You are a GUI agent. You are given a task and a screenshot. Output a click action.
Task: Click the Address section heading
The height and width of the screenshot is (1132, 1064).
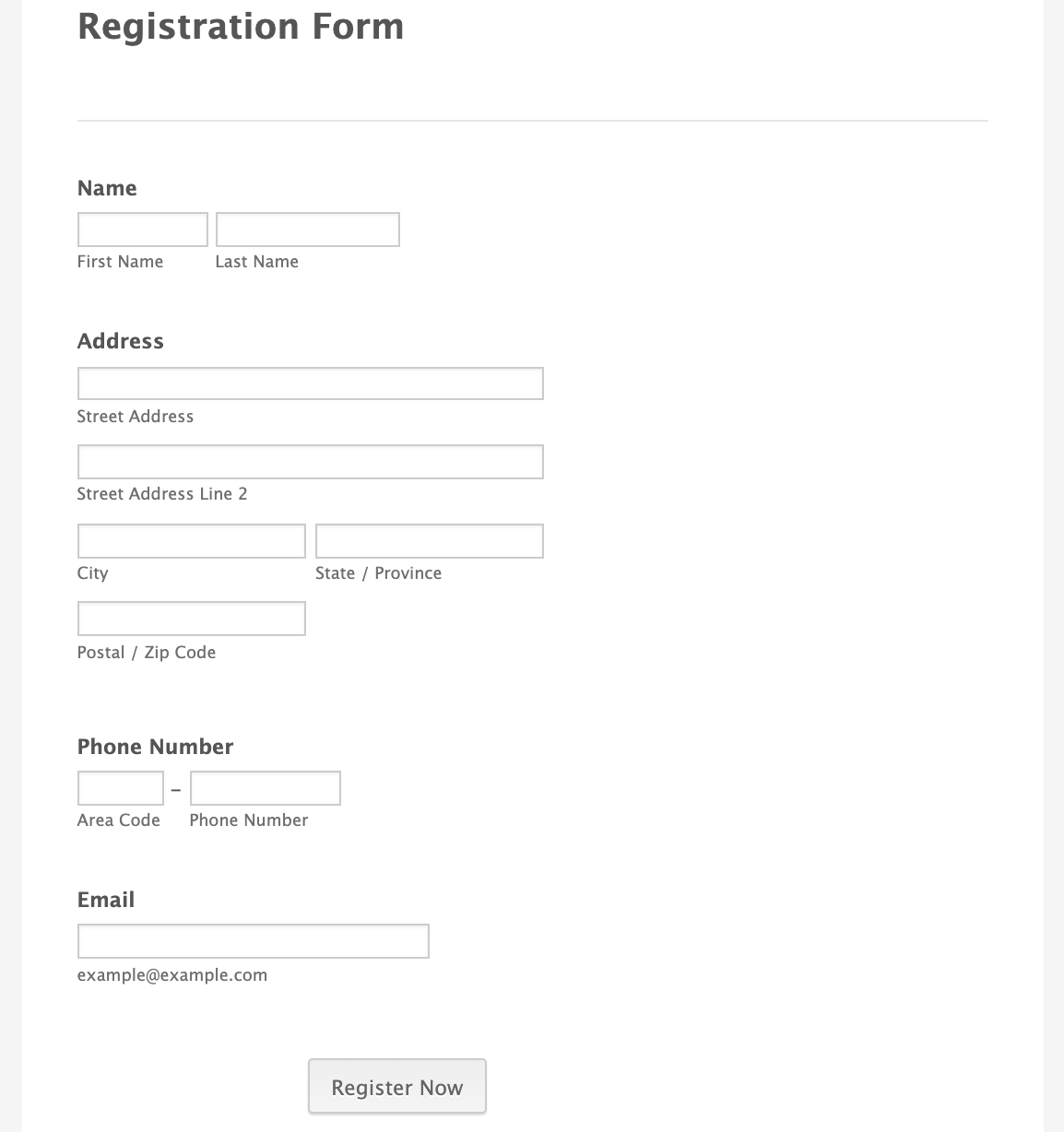tap(121, 341)
